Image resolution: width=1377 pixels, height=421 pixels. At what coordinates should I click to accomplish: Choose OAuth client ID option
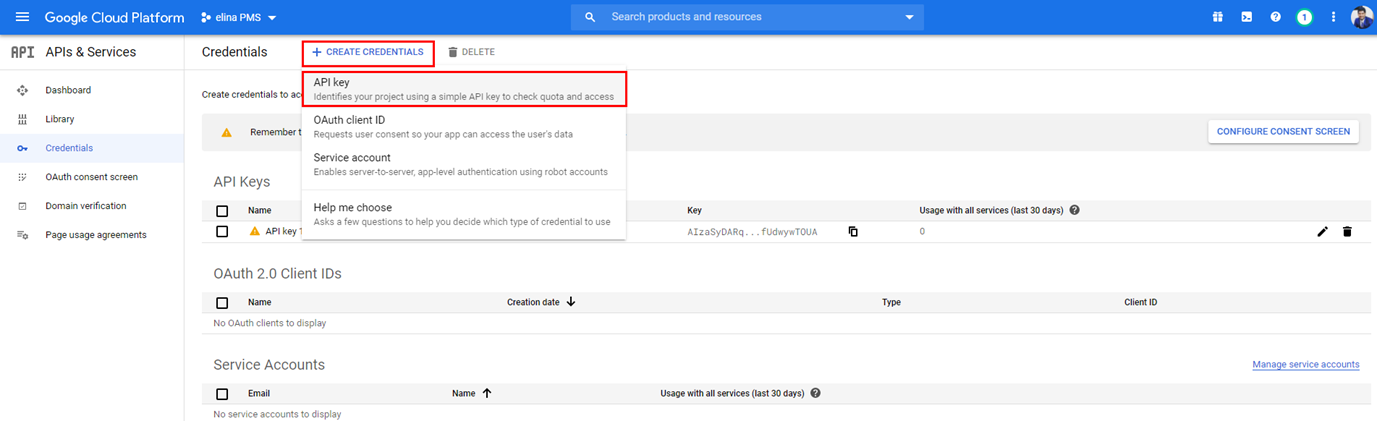tap(464, 126)
